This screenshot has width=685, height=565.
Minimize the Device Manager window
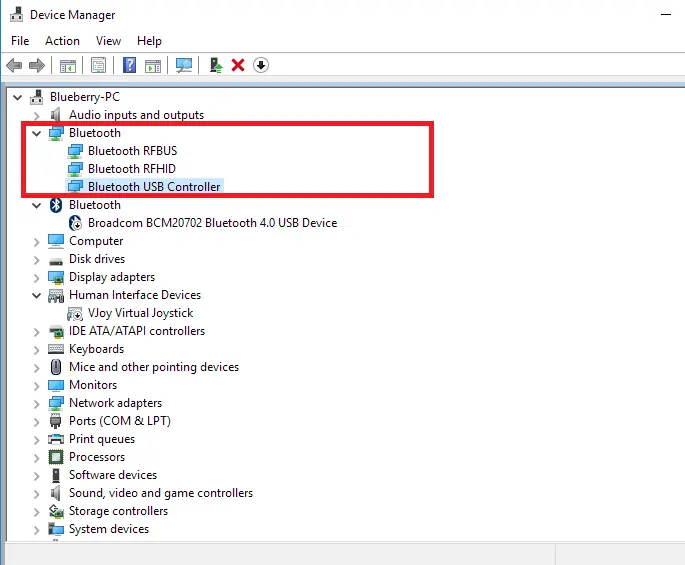click(x=666, y=14)
